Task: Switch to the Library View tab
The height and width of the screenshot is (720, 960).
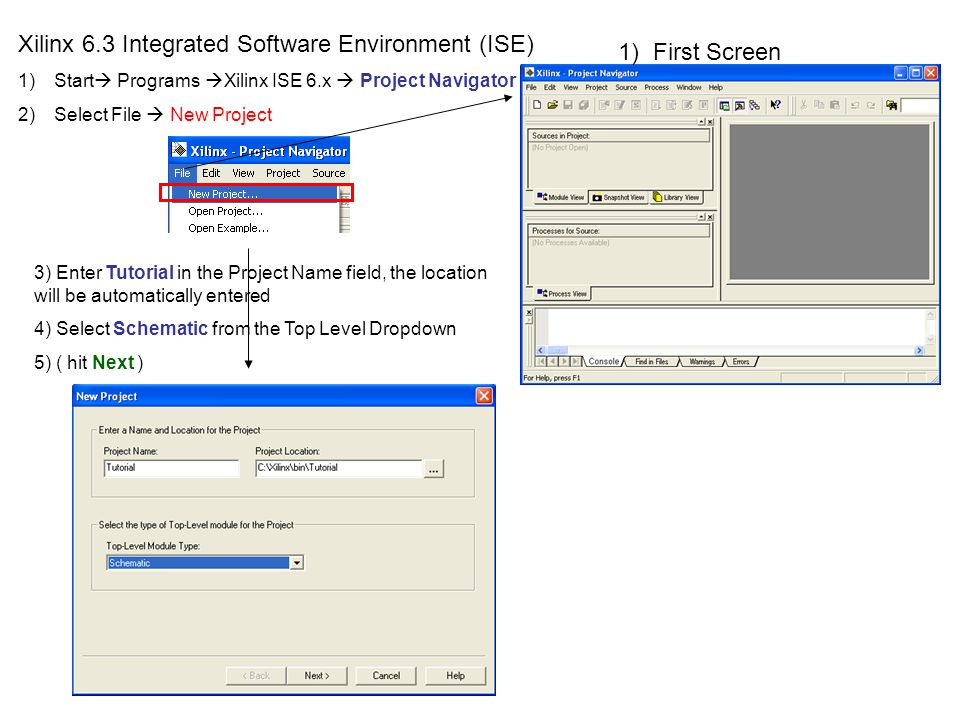Action: point(676,197)
